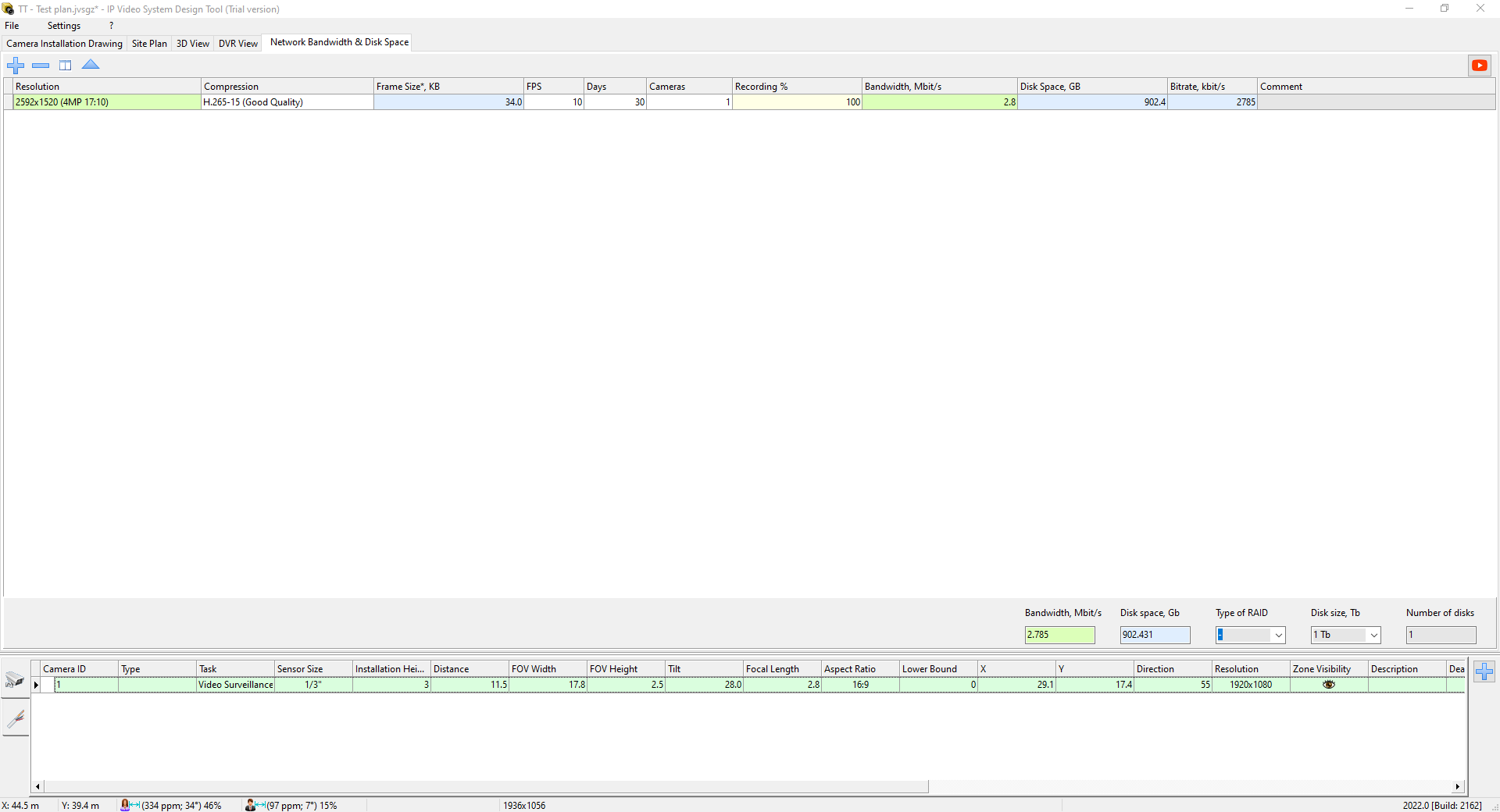Click the row expander arrow for camera 1

[x=36, y=685]
